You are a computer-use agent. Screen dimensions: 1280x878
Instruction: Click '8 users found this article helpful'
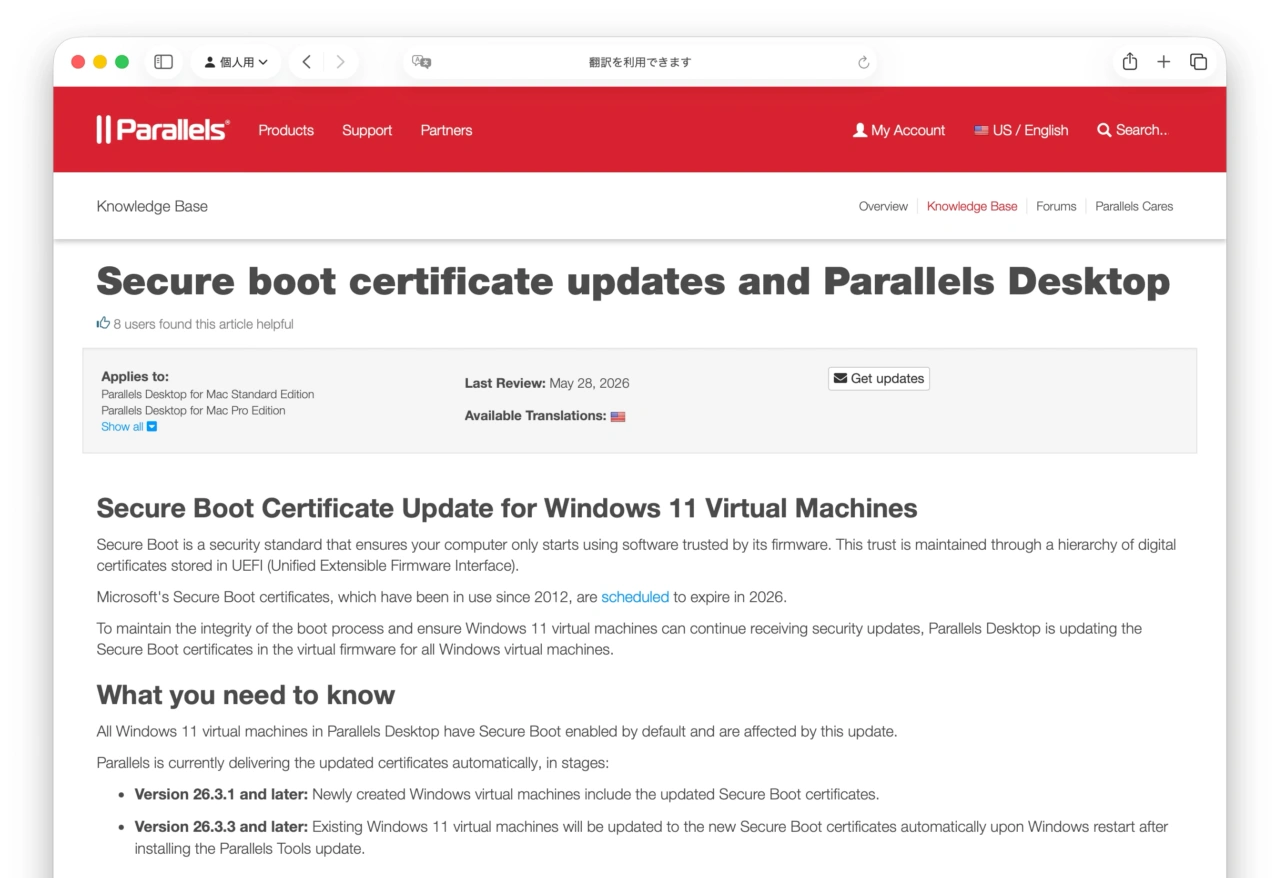pos(203,324)
